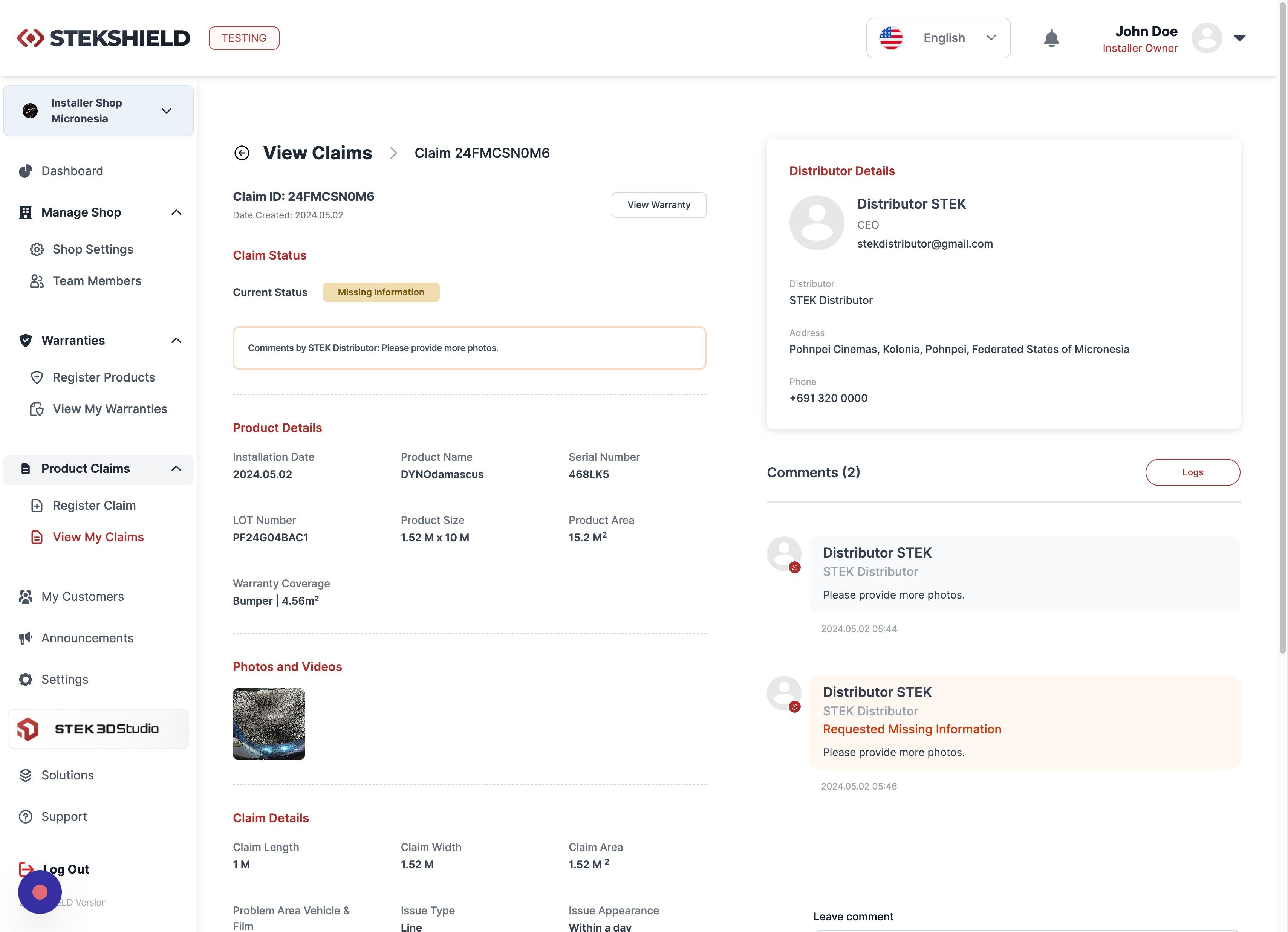Click the STEK 3DStudio cube logo
Screen dimensions: 1288x932
(28, 729)
